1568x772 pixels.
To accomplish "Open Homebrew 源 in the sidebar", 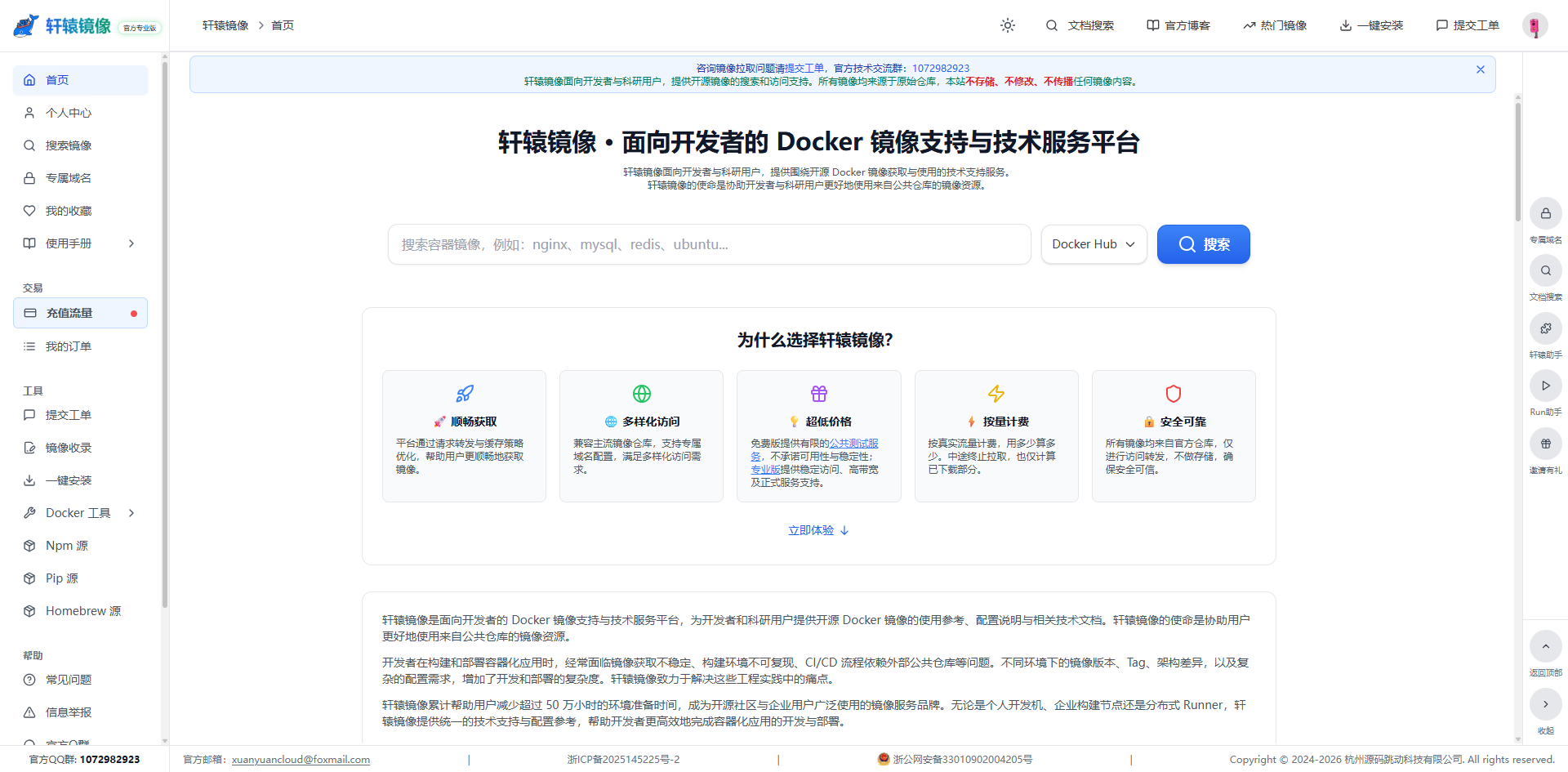I will (x=80, y=611).
